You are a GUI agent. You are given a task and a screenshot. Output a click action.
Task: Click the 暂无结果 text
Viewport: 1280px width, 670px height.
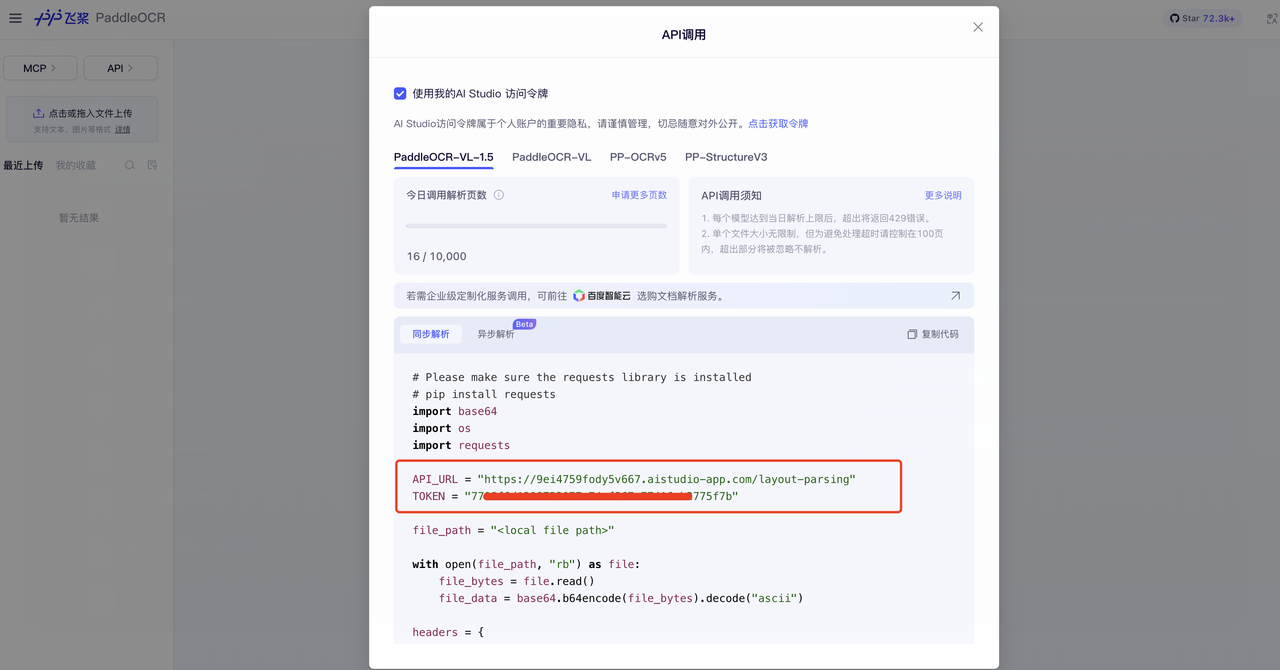click(79, 218)
